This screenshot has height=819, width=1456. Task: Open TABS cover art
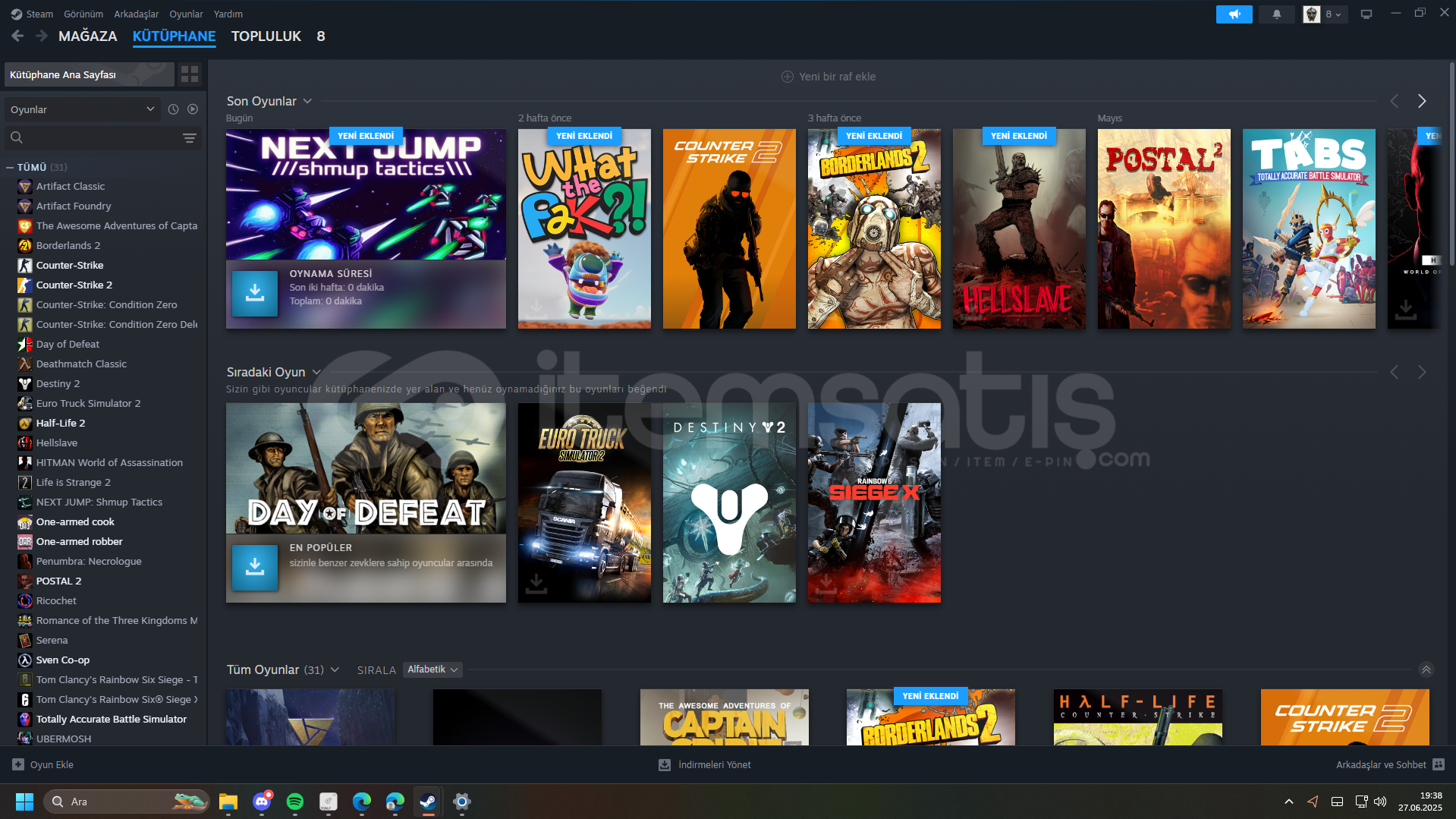click(x=1309, y=228)
